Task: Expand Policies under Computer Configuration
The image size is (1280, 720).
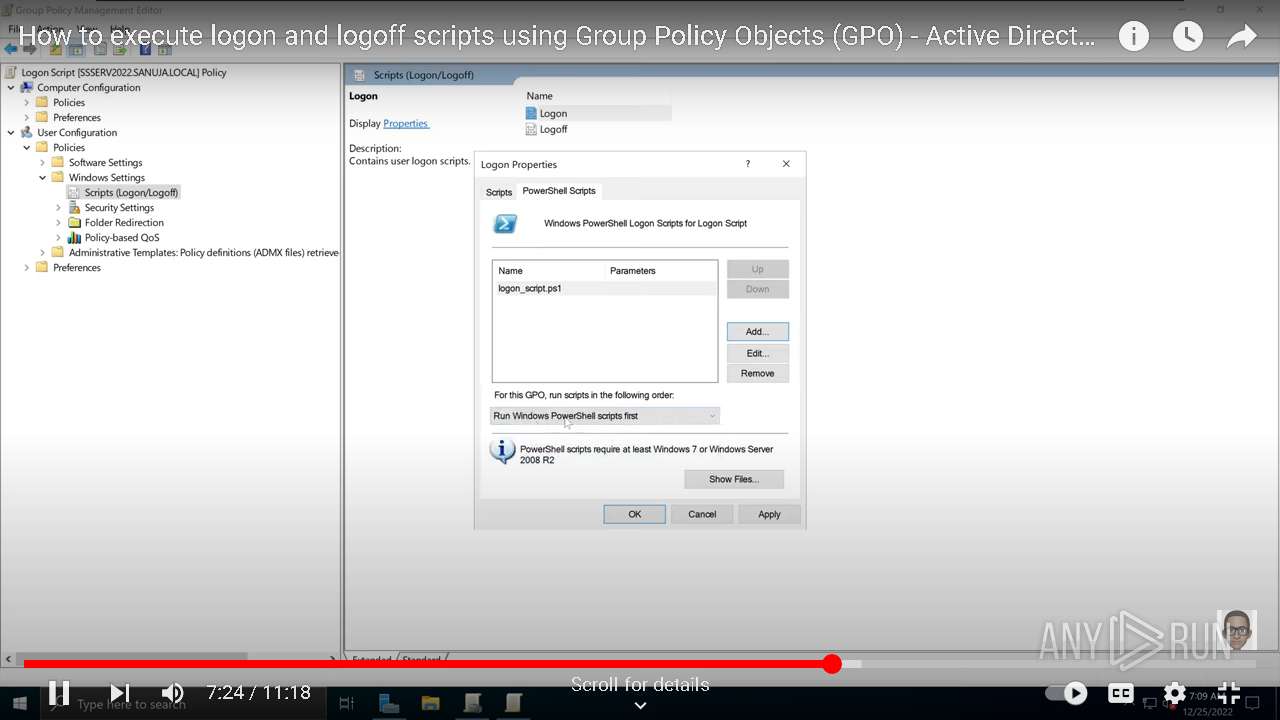Action: (27, 102)
